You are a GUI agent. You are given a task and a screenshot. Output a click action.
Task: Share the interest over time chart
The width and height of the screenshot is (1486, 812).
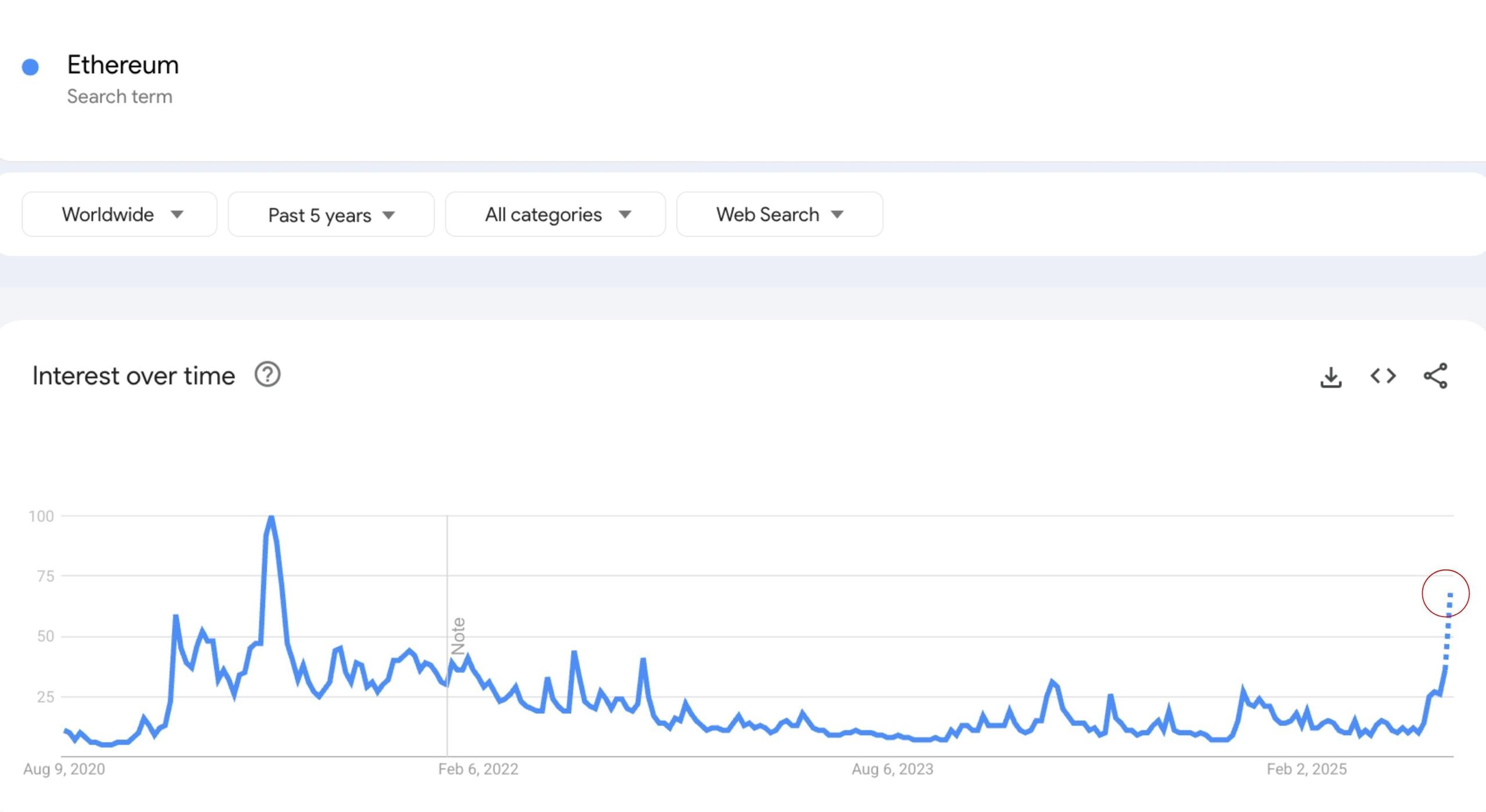(x=1435, y=376)
